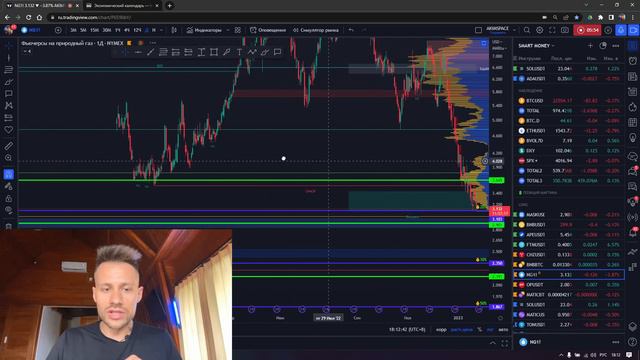Select the callout comment tool in favorites bar

(x=278, y=52)
